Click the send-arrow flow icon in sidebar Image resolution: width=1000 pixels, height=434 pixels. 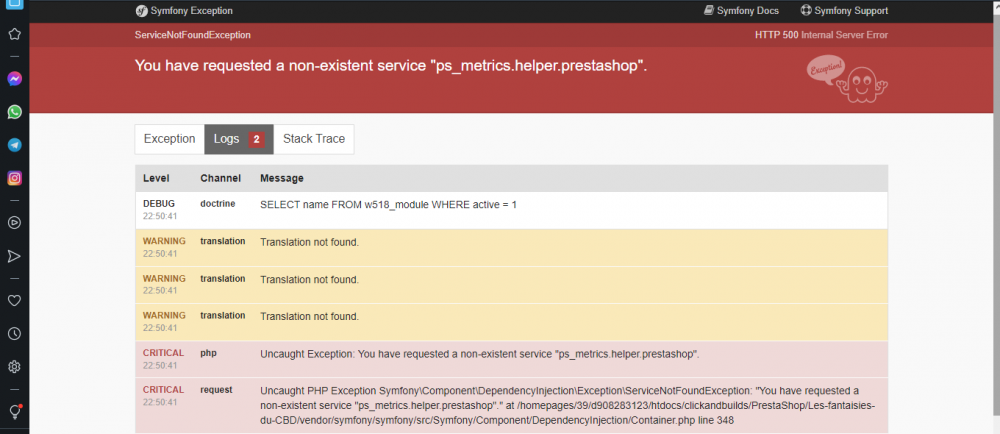[x=15, y=256]
